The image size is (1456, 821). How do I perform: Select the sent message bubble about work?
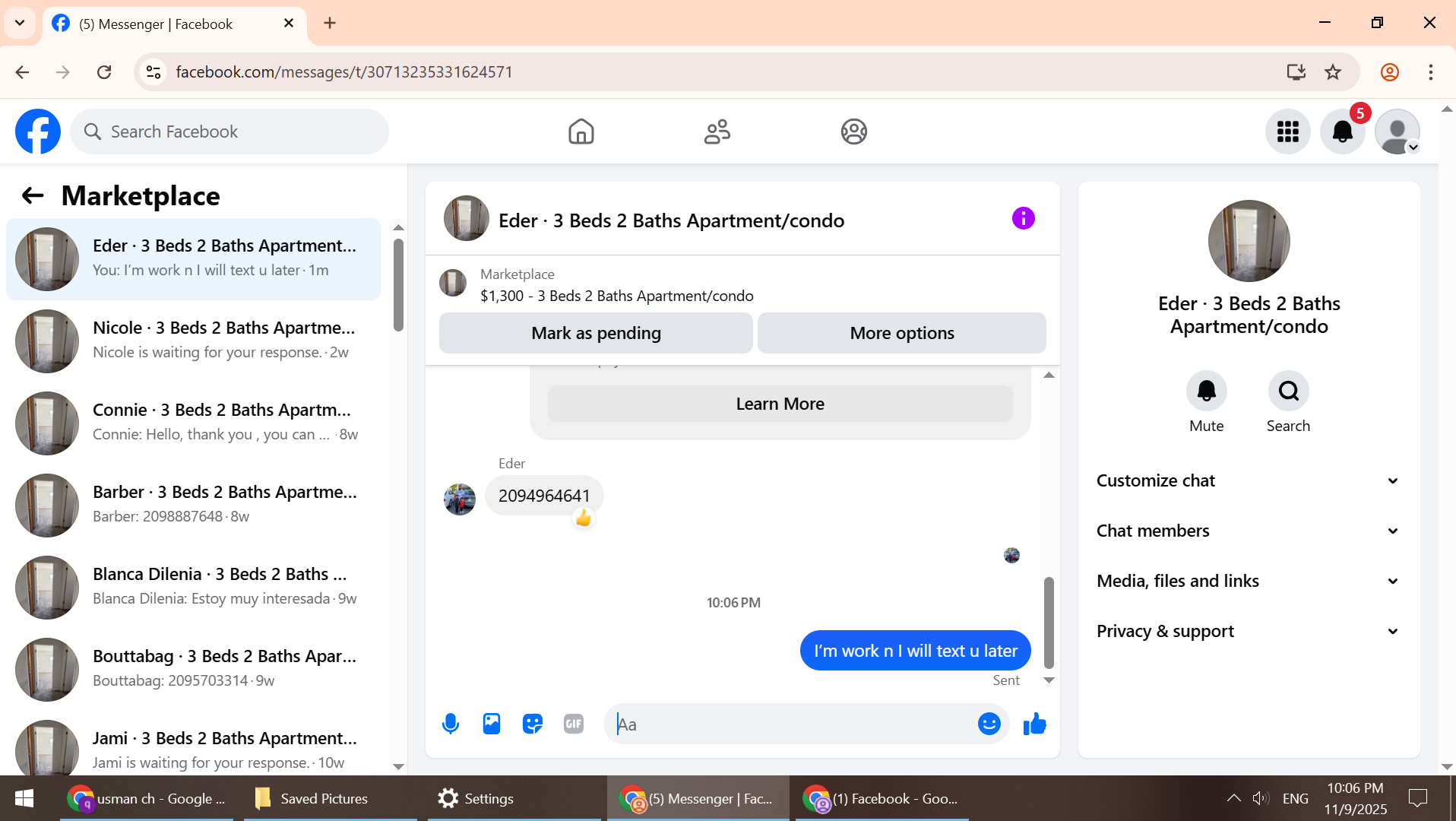[x=915, y=651]
